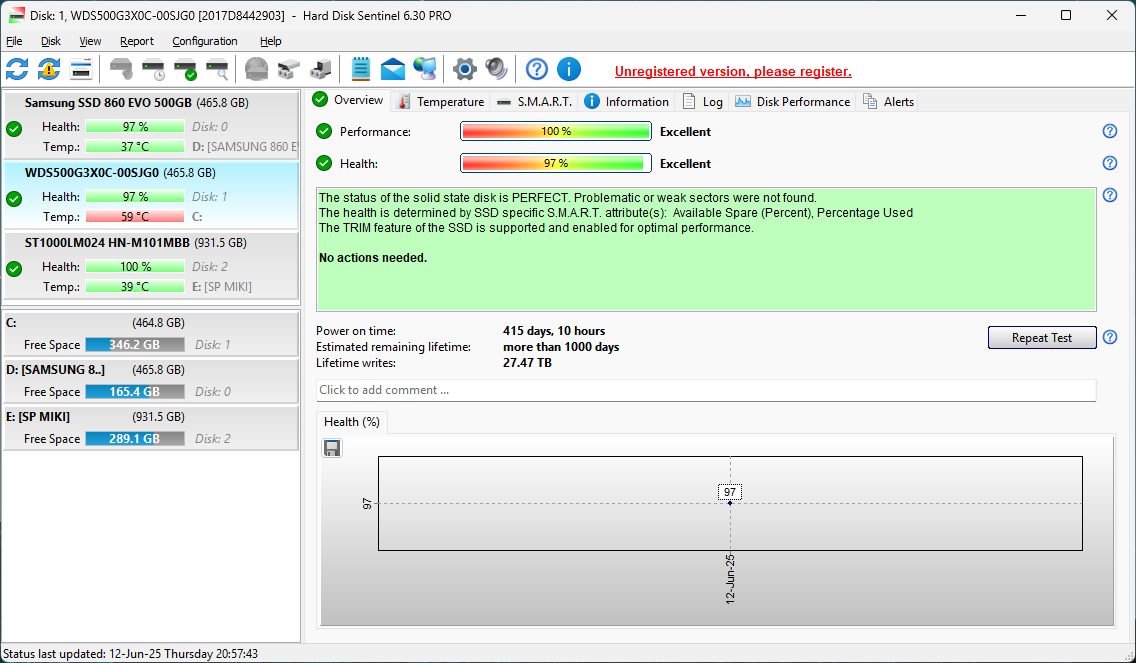Viewport: 1136px width, 663px height.
Task: Click the blue notepad report toolbar icon
Action: [x=361, y=70]
